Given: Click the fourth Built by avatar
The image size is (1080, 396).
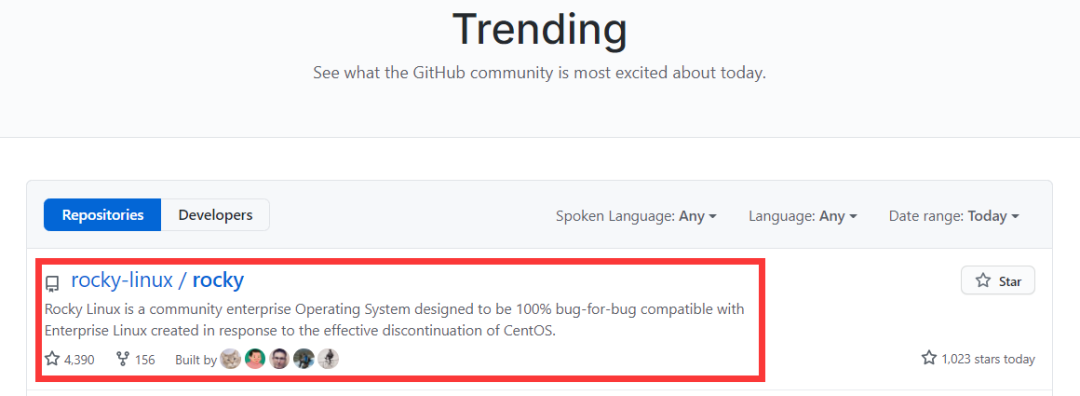Looking at the screenshot, I should 304,359.
